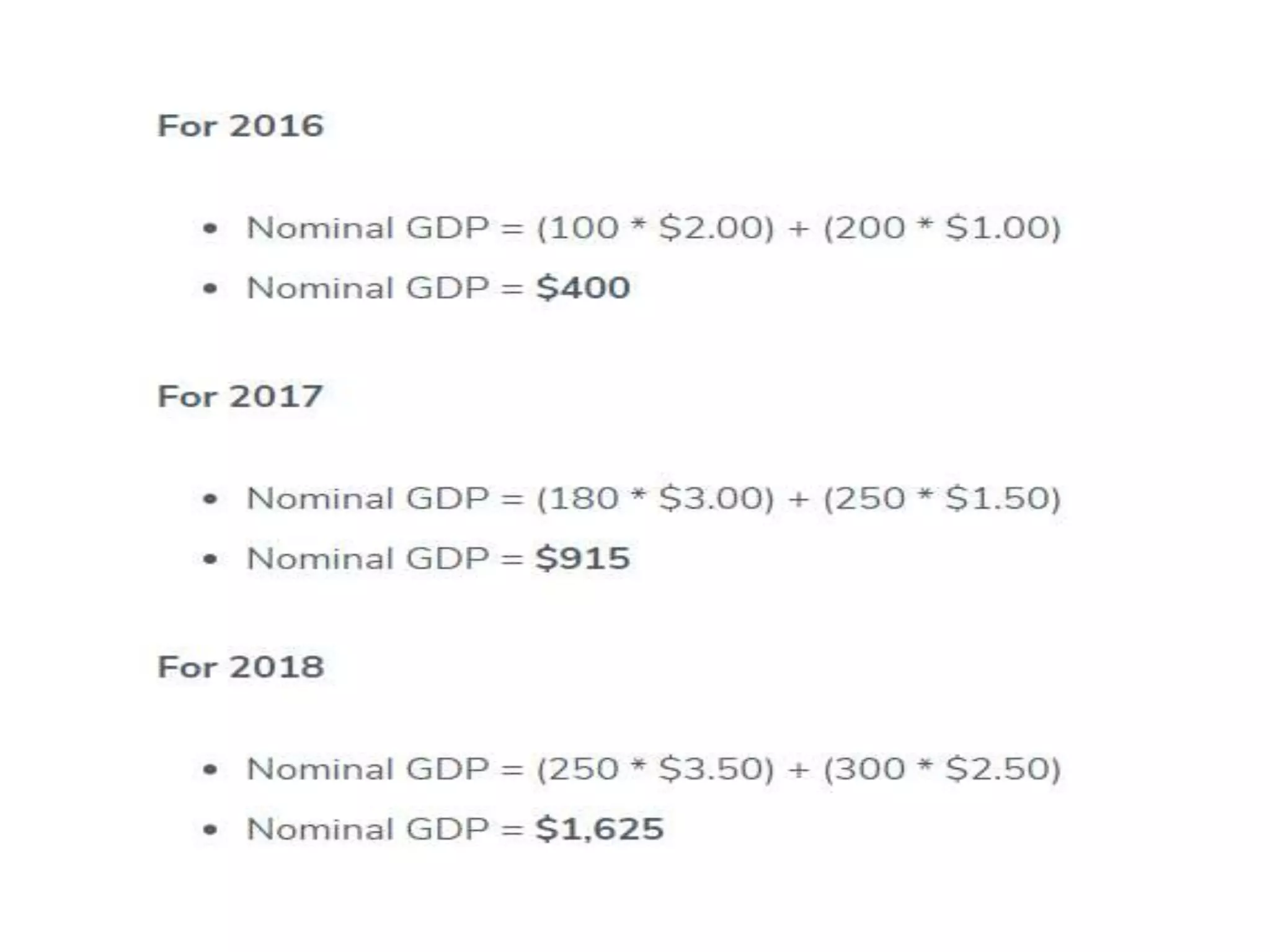Screen dimensions: 1270x952
Task: Click the '(300 * $2.50)' term
Action: tap(943, 769)
